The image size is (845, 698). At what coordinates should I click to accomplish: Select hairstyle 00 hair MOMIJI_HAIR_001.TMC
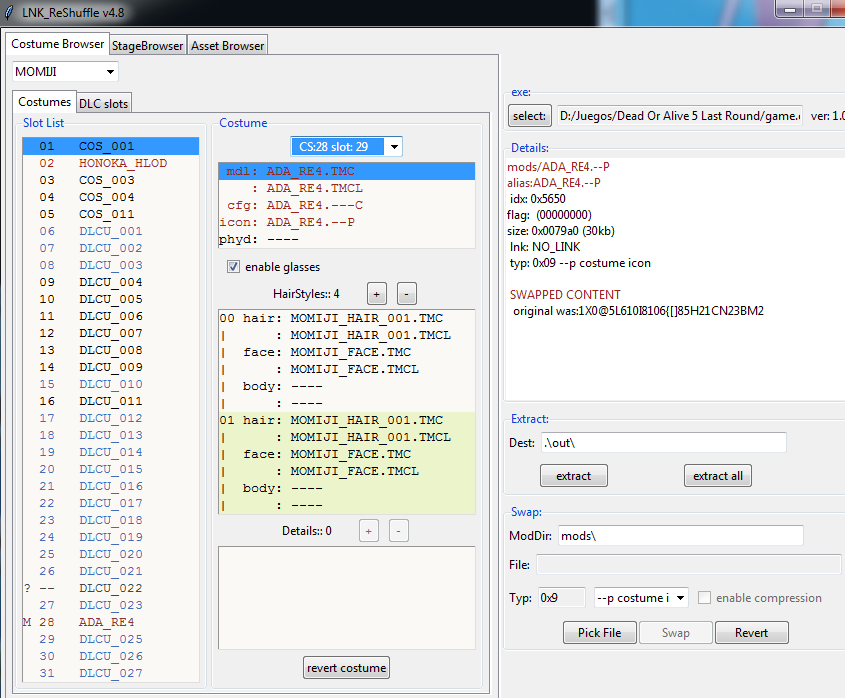pos(347,318)
